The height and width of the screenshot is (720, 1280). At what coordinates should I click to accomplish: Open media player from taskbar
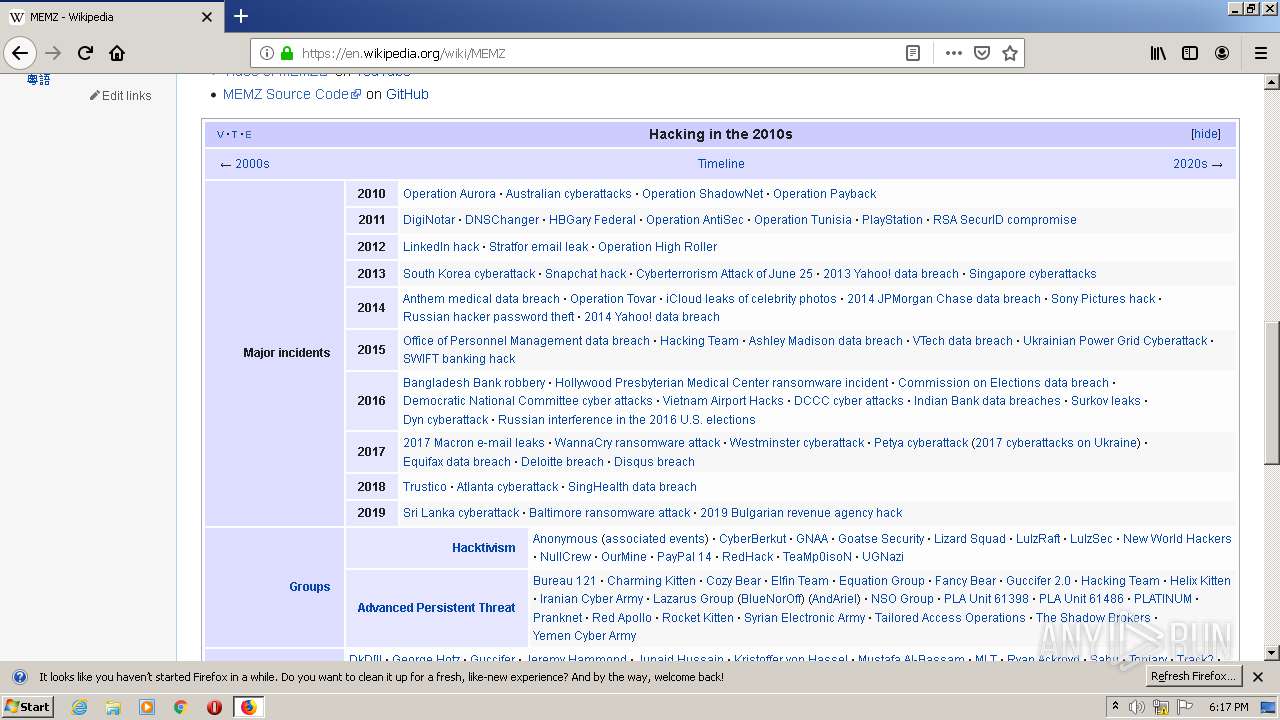tap(147, 707)
